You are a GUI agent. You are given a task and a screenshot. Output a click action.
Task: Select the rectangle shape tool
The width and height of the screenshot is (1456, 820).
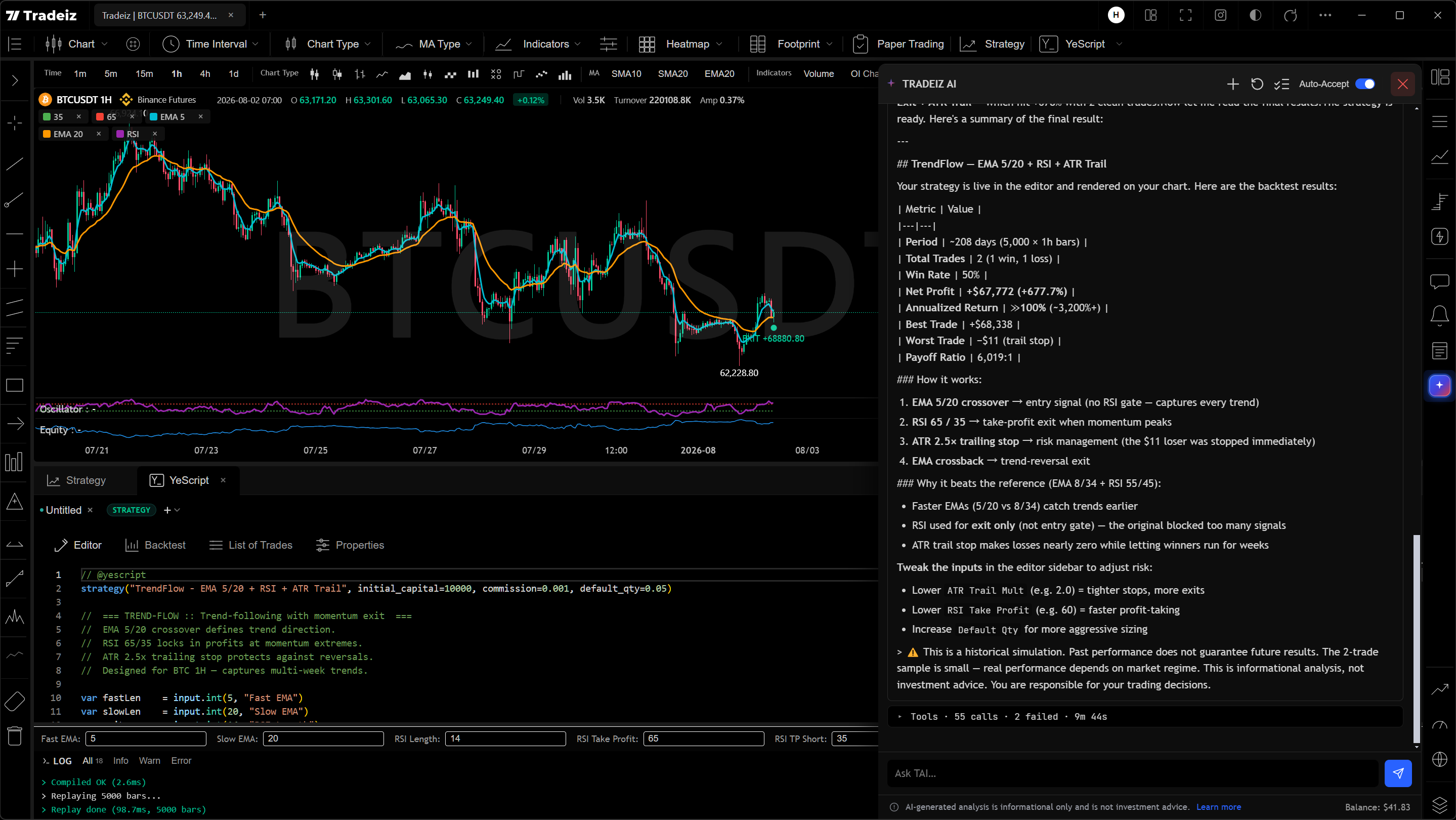pyautogui.click(x=15, y=385)
